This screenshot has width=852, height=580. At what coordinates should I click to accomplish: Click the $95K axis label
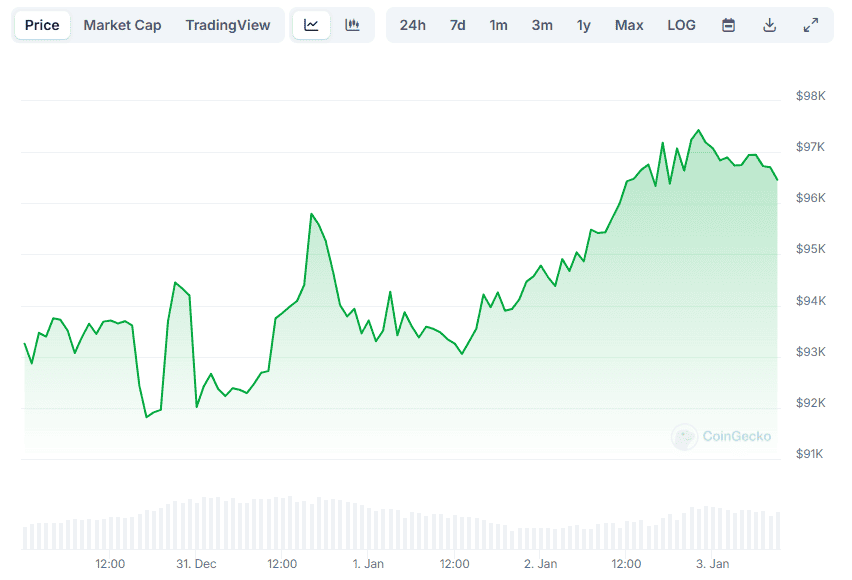(810, 249)
